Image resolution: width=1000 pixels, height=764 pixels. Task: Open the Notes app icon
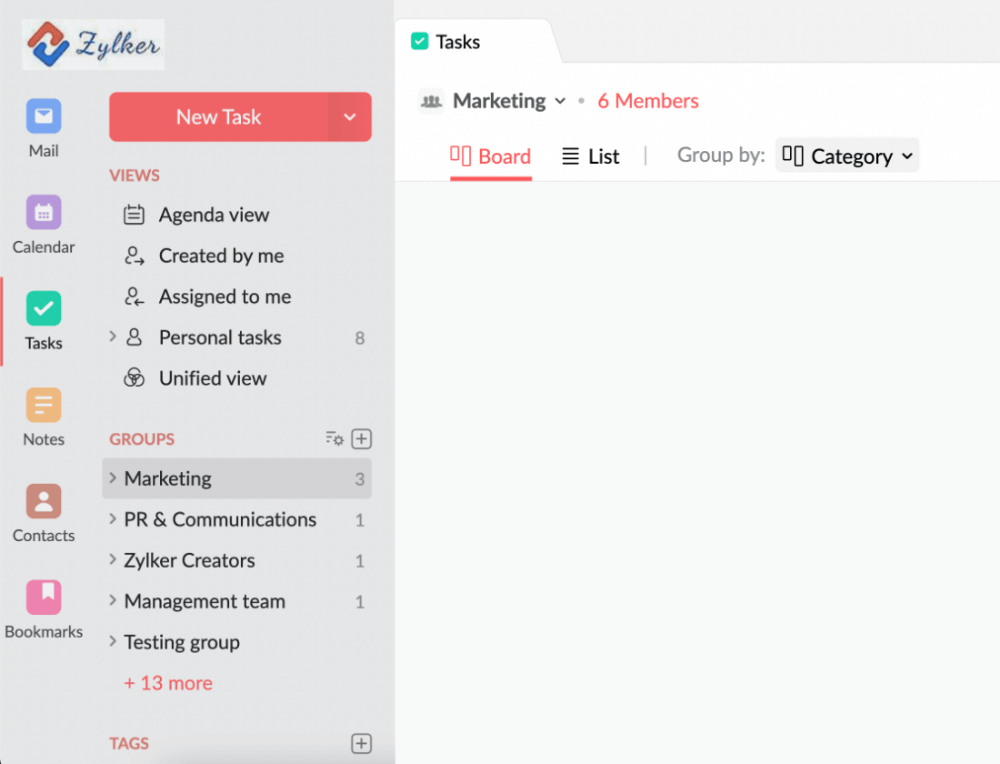point(43,405)
